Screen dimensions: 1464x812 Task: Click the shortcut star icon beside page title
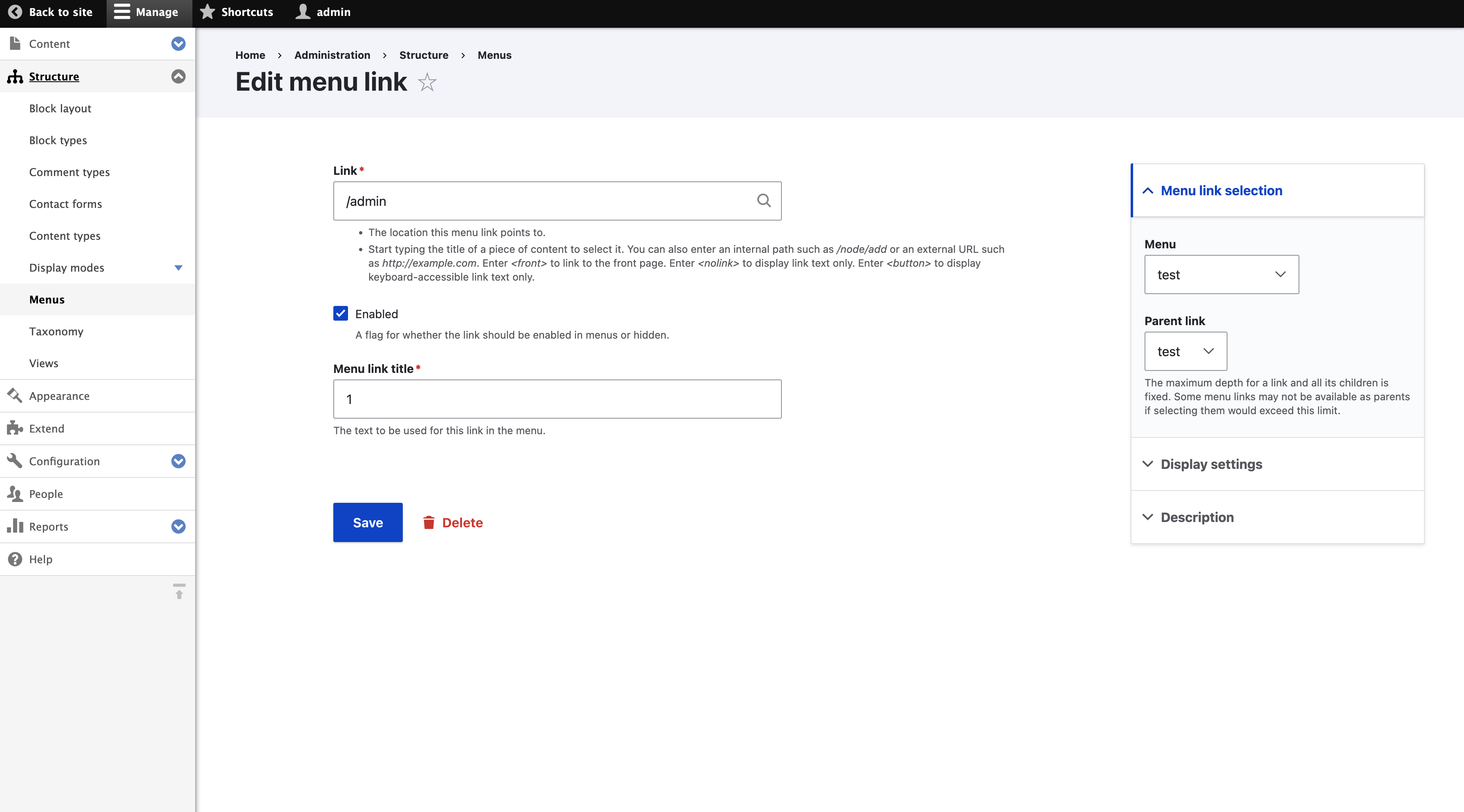click(427, 83)
